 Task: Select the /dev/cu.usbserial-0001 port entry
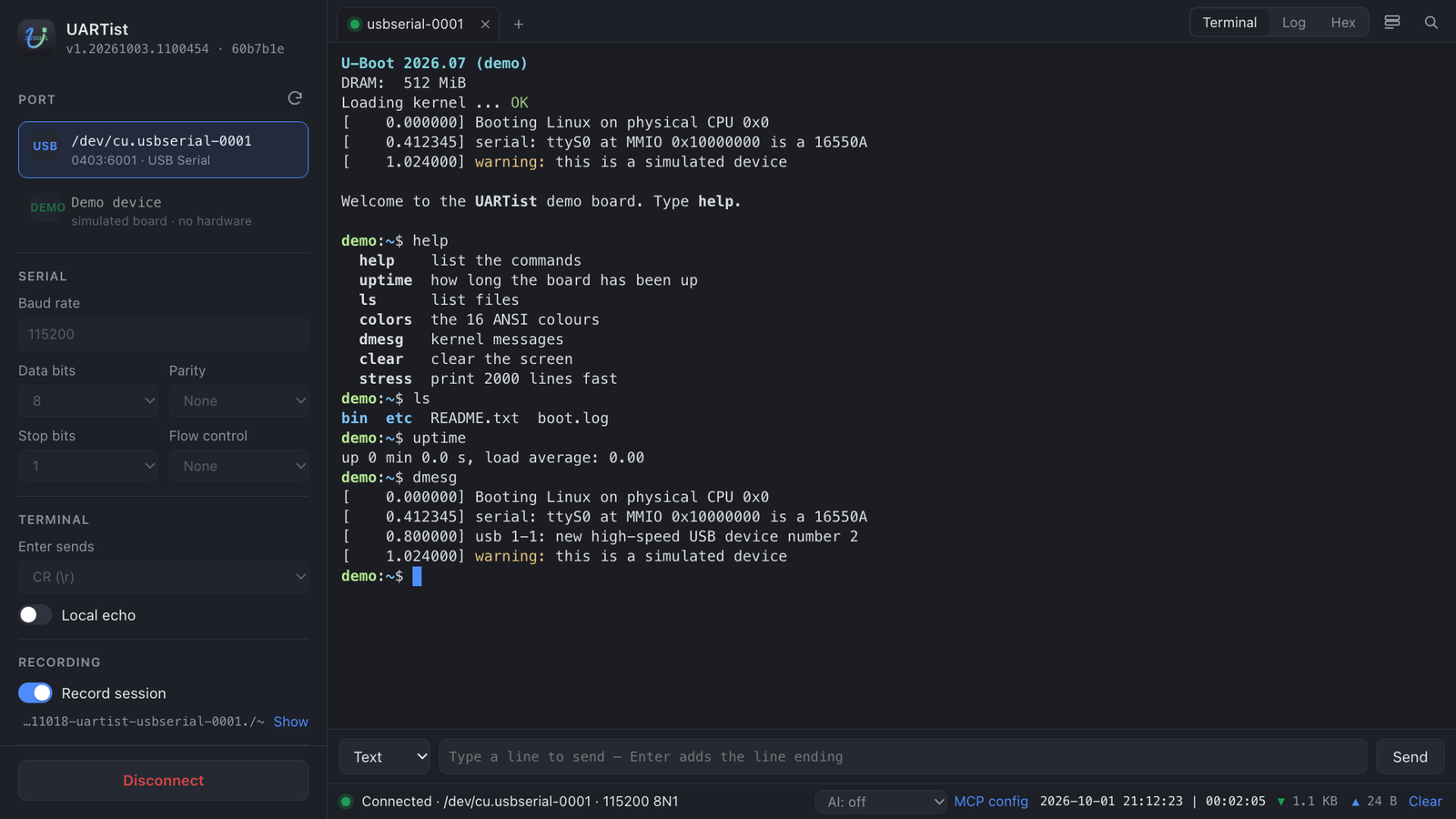coord(163,150)
